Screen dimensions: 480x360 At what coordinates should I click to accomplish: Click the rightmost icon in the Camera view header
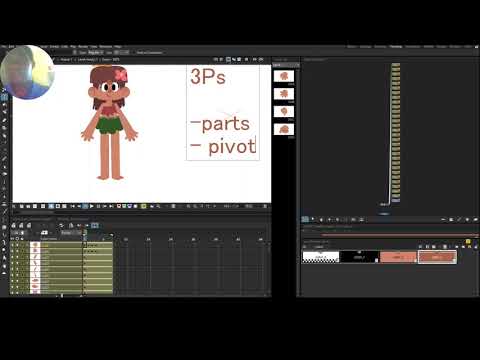point(262,59)
